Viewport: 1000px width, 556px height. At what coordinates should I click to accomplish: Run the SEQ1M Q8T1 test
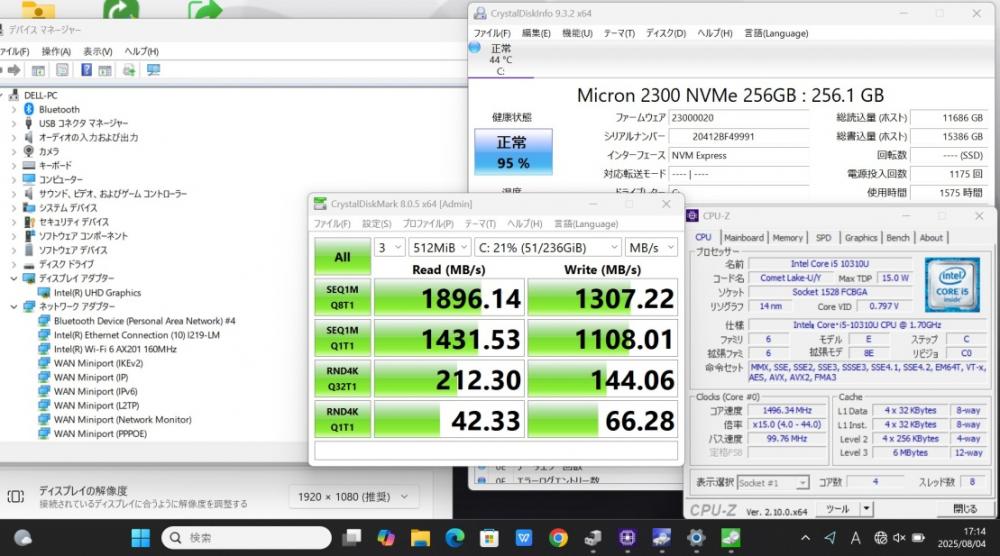pos(342,297)
